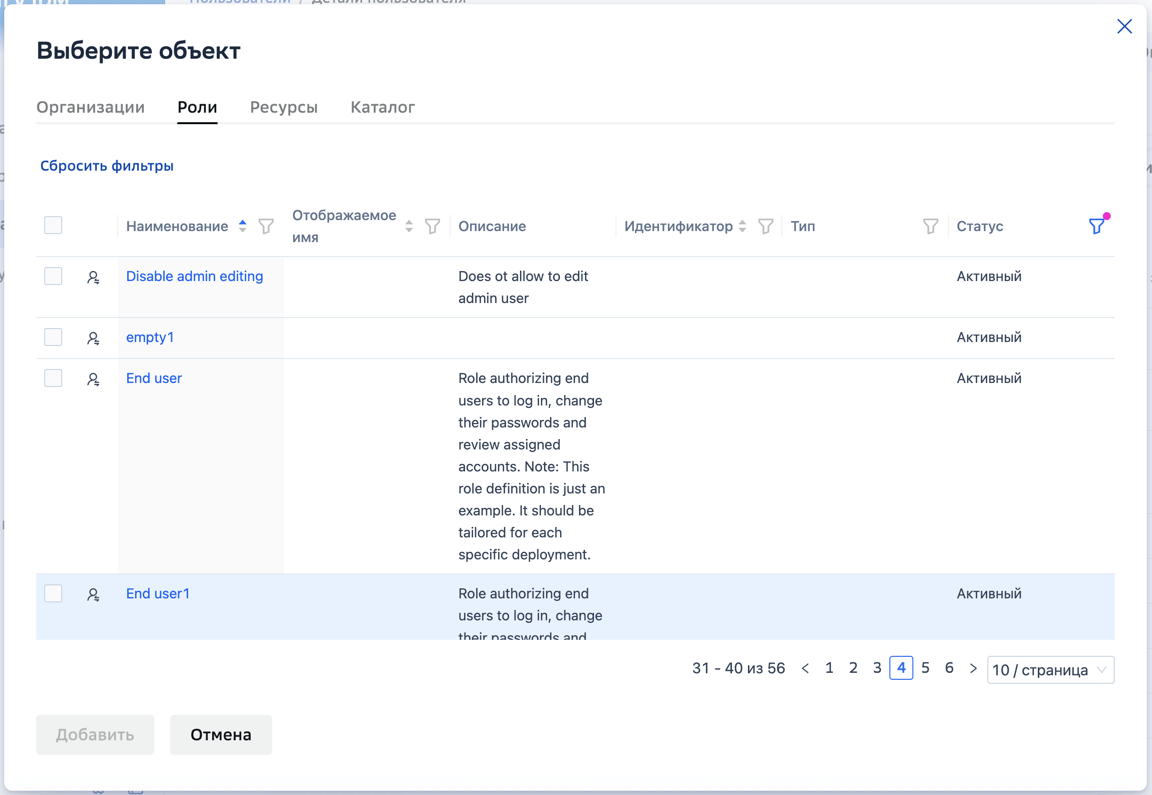
Task: Switch to the Организации tab
Action: coord(90,107)
